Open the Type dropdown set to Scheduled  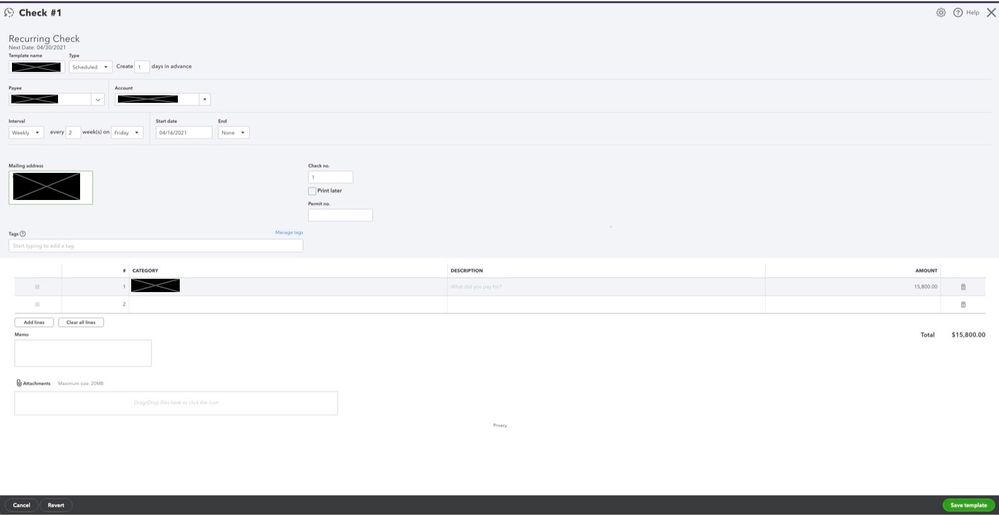pos(90,67)
